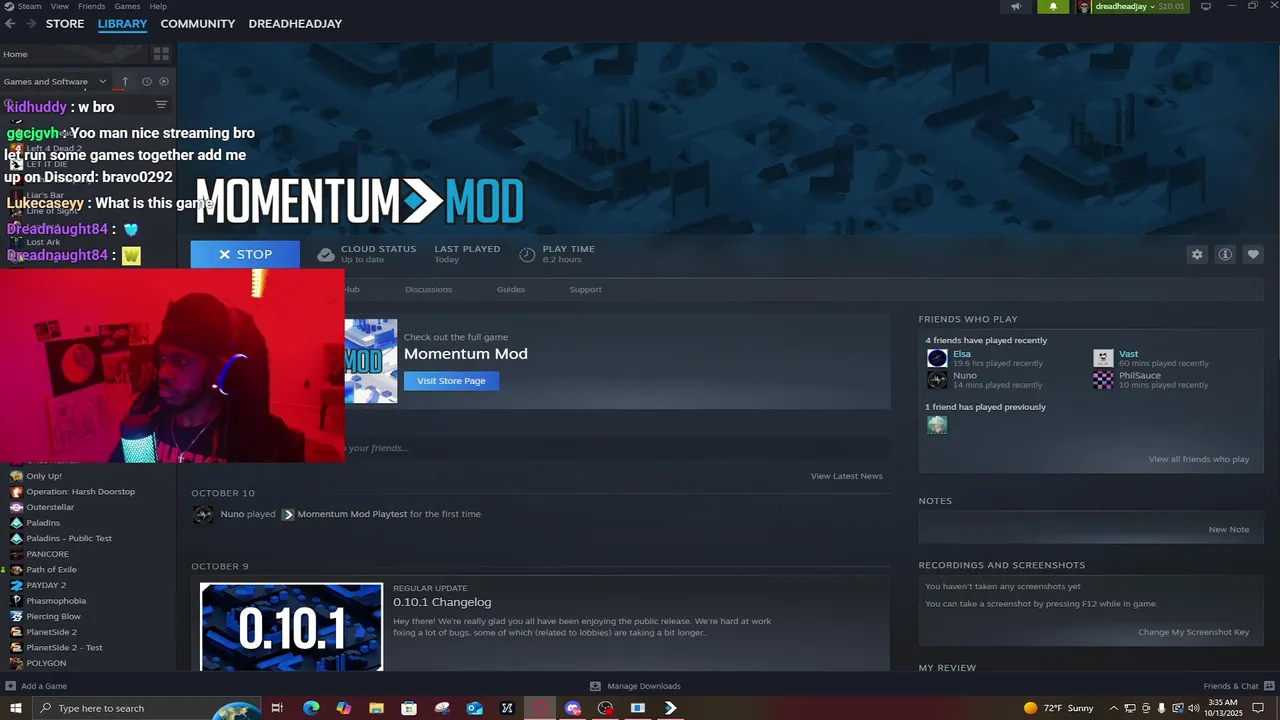Open friend Nuno's avatar in activity
This screenshot has height=720, width=1280.
(x=203, y=514)
